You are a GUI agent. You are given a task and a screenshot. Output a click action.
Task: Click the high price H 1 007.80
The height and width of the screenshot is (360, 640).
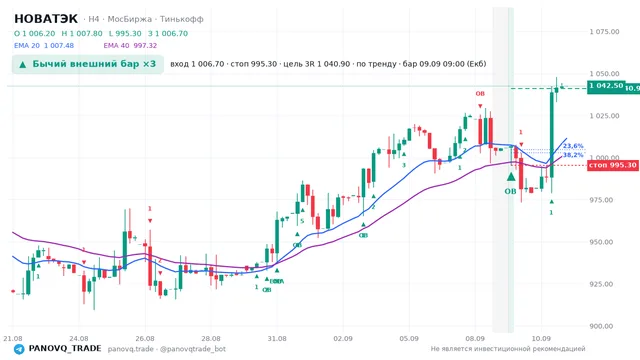(82, 33)
